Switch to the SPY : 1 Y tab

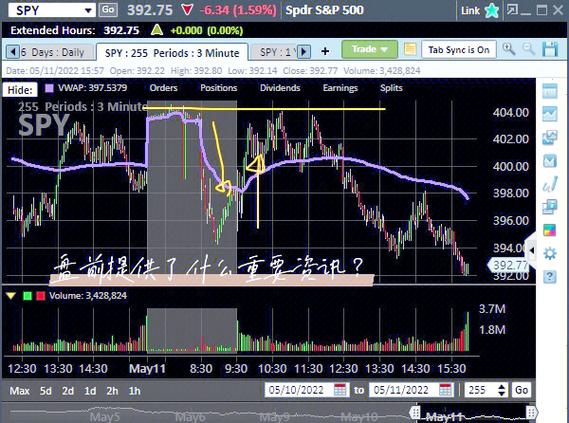[x=274, y=52]
